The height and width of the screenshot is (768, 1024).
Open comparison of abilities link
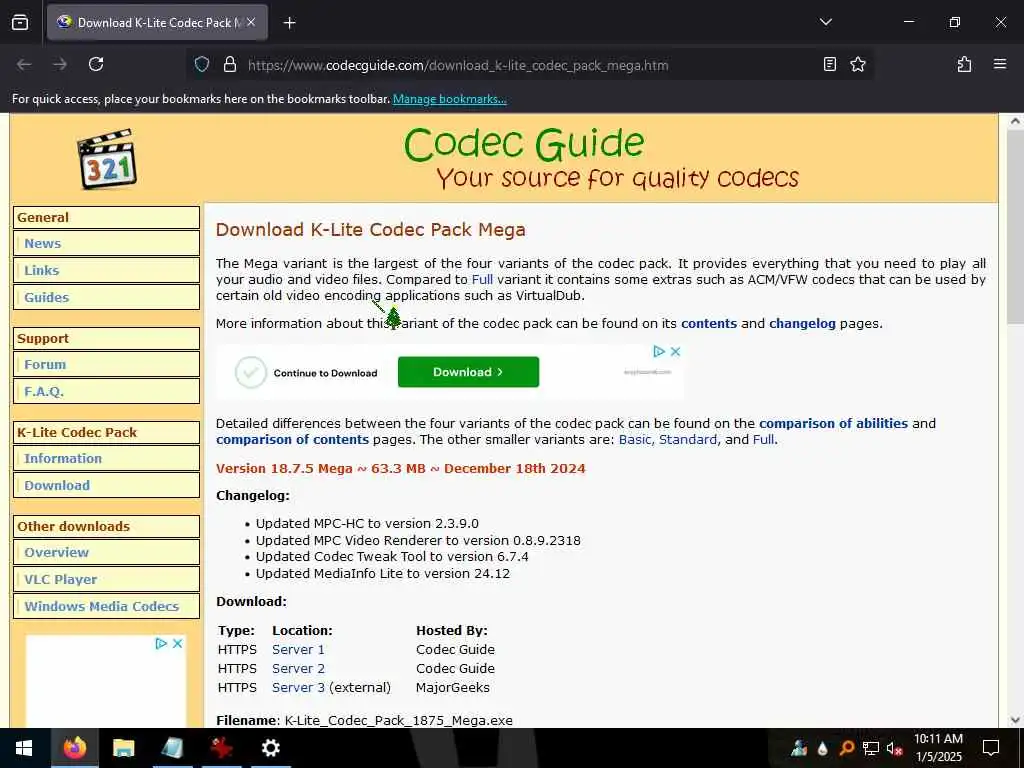(x=833, y=423)
